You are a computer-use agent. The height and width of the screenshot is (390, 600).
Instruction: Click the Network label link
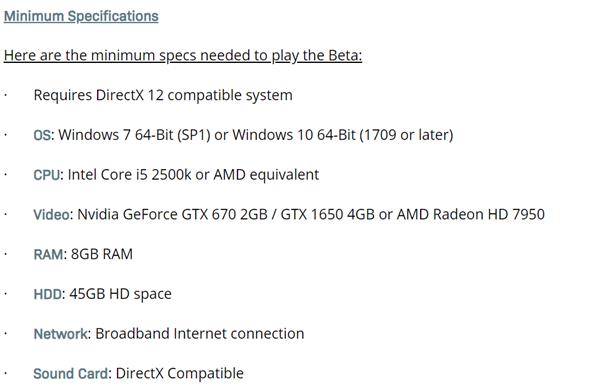[x=60, y=334]
